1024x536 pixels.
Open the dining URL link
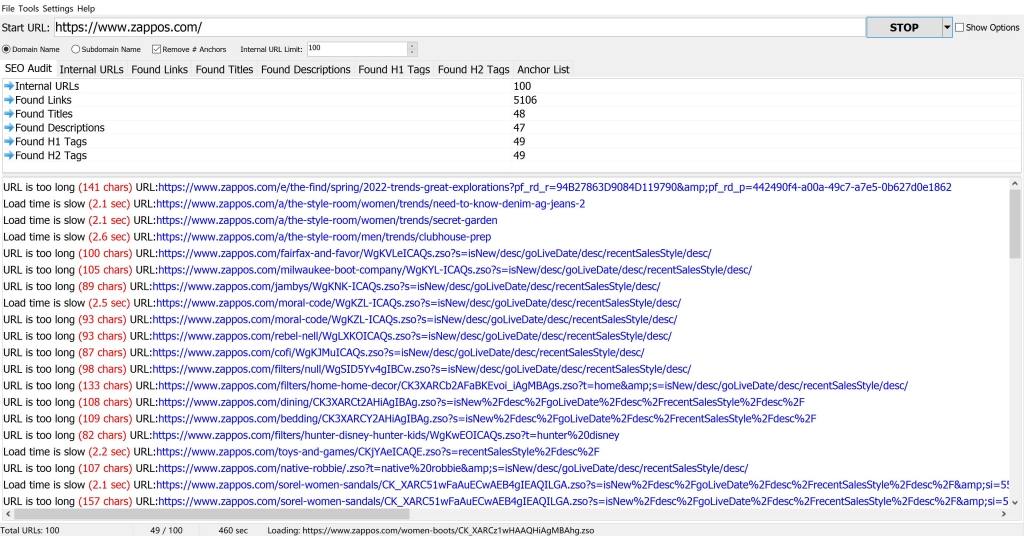[x=481, y=402]
